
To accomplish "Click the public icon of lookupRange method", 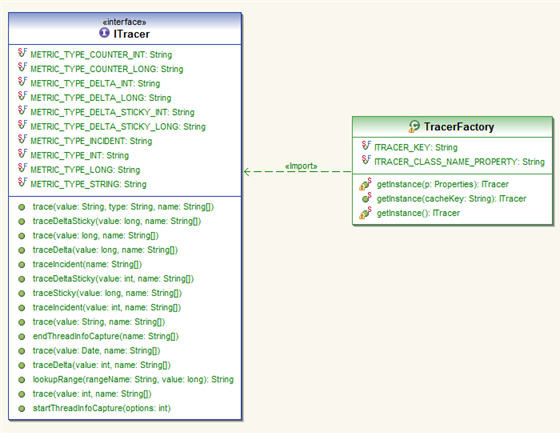I will click(x=22, y=380).
